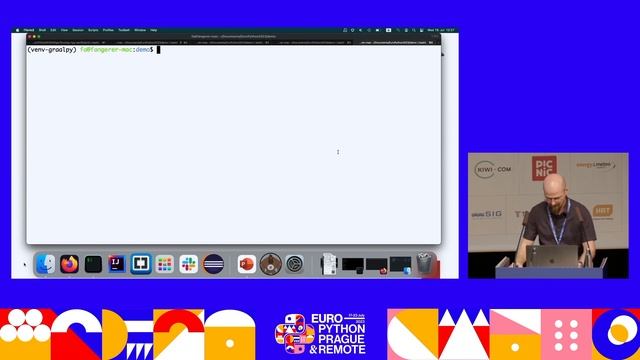This screenshot has width=640, height=360.
Task: Minimize the terminal window with yellow button
Action: coord(34,37)
